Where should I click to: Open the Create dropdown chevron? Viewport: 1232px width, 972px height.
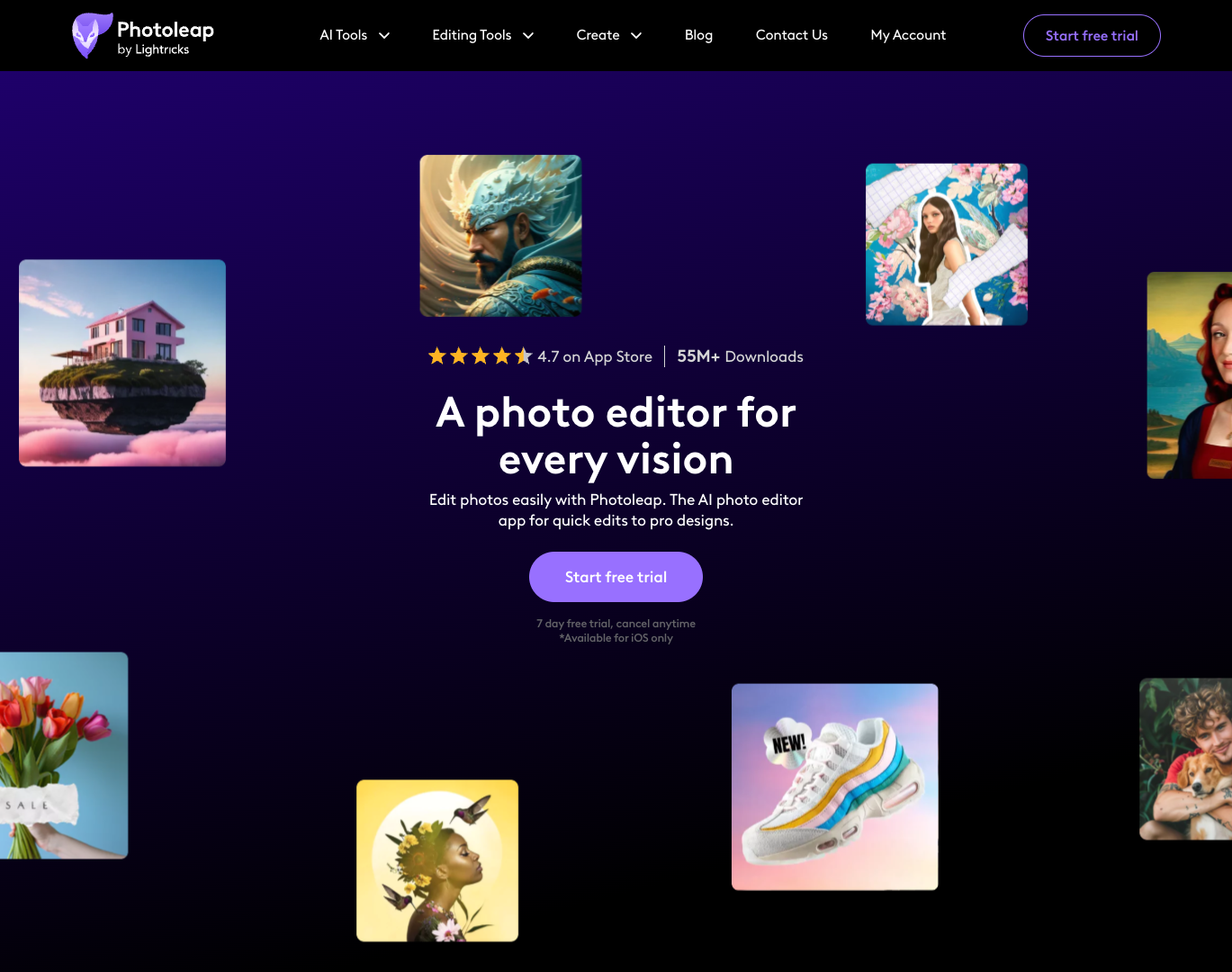tap(636, 36)
